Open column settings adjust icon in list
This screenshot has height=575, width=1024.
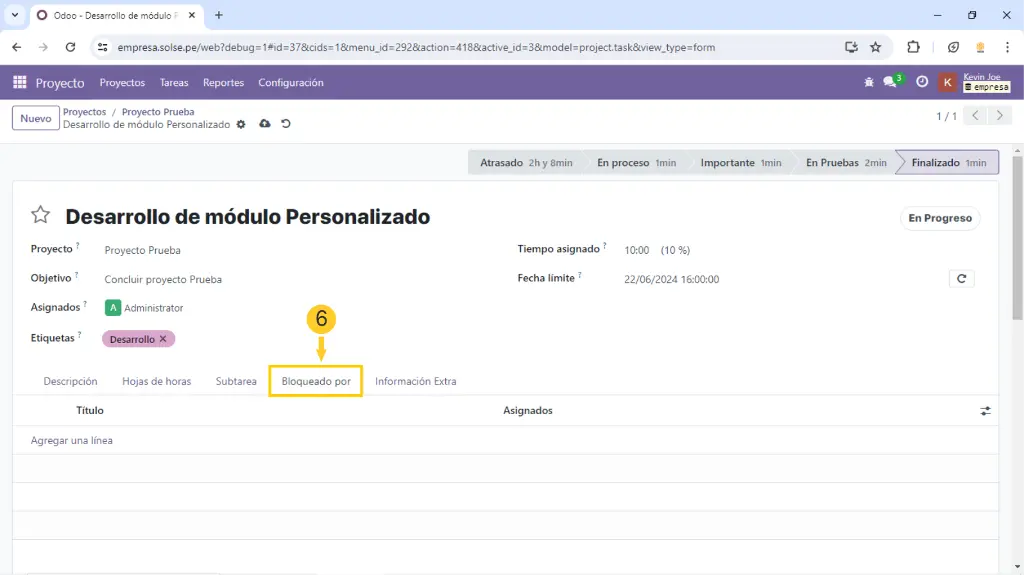pos(985,411)
